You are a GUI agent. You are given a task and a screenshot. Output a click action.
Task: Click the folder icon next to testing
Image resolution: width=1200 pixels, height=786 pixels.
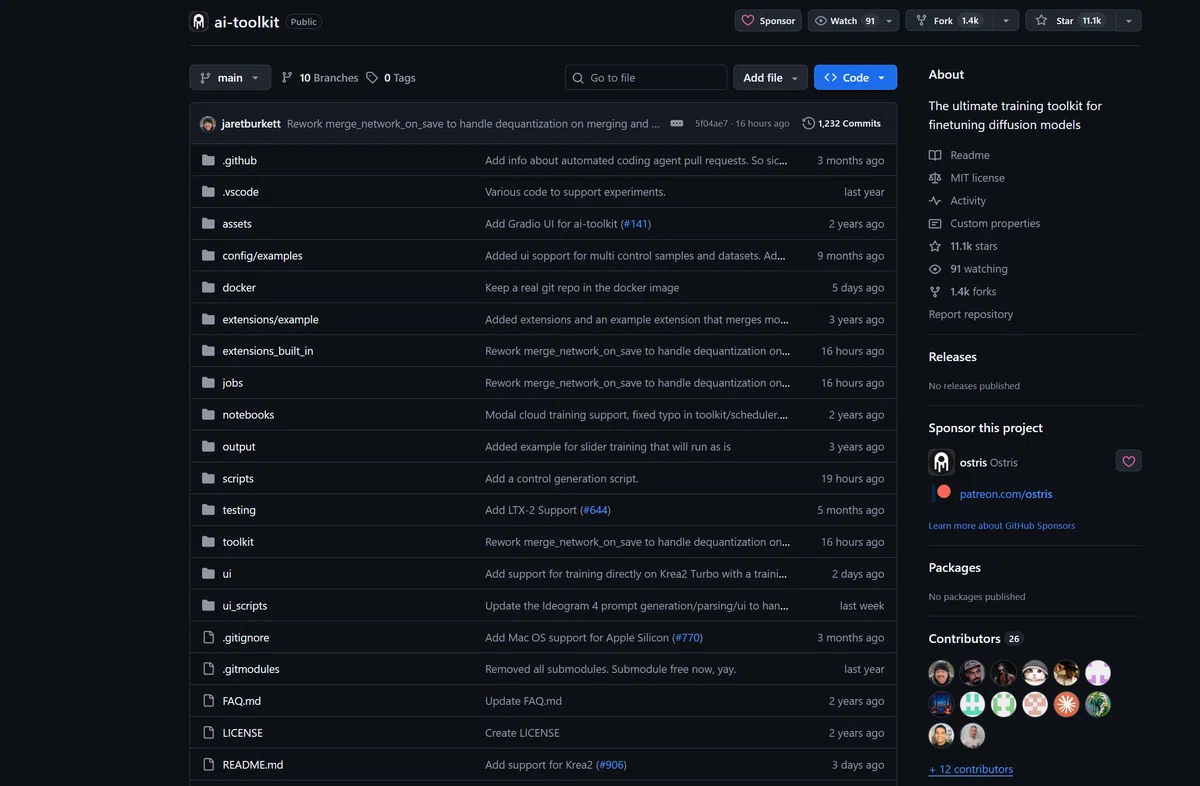pos(208,510)
